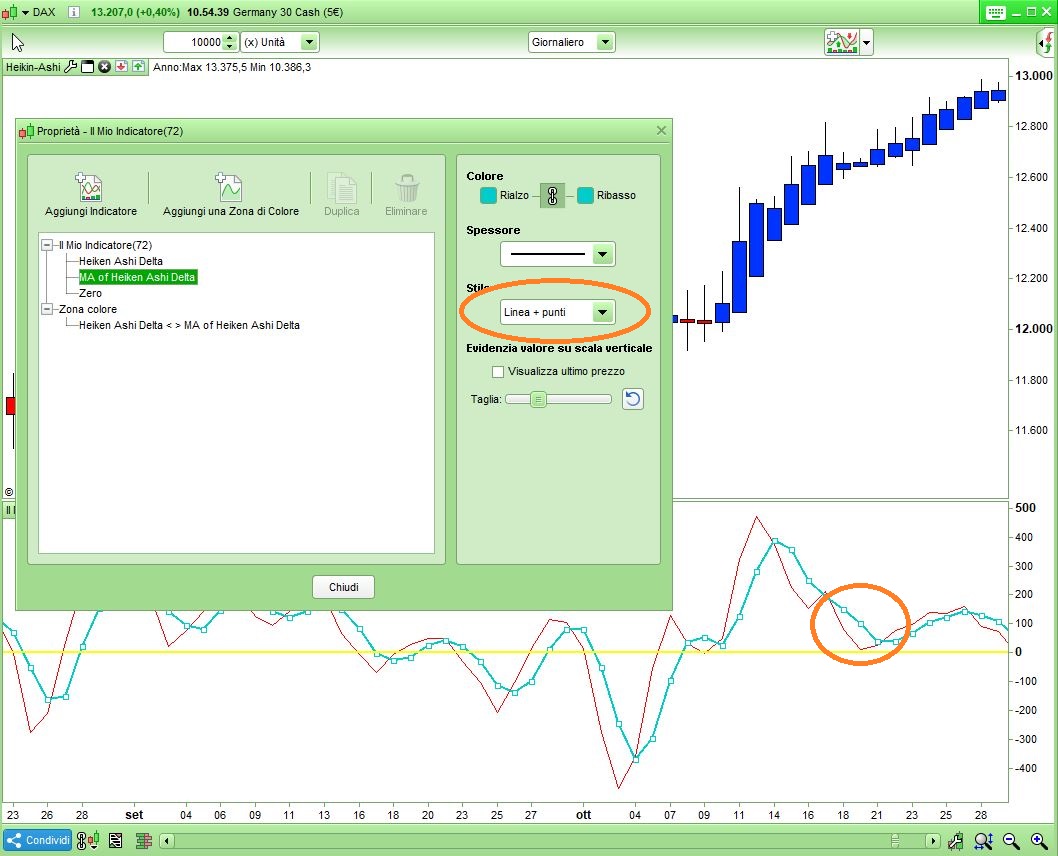Click the Eliminare trash icon

tap(407, 188)
